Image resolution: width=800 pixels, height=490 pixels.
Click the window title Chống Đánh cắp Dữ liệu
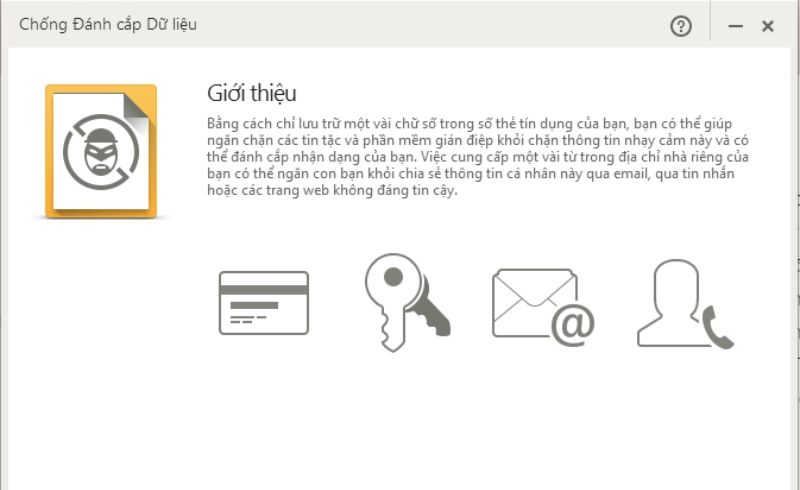pyautogui.click(x=108, y=24)
